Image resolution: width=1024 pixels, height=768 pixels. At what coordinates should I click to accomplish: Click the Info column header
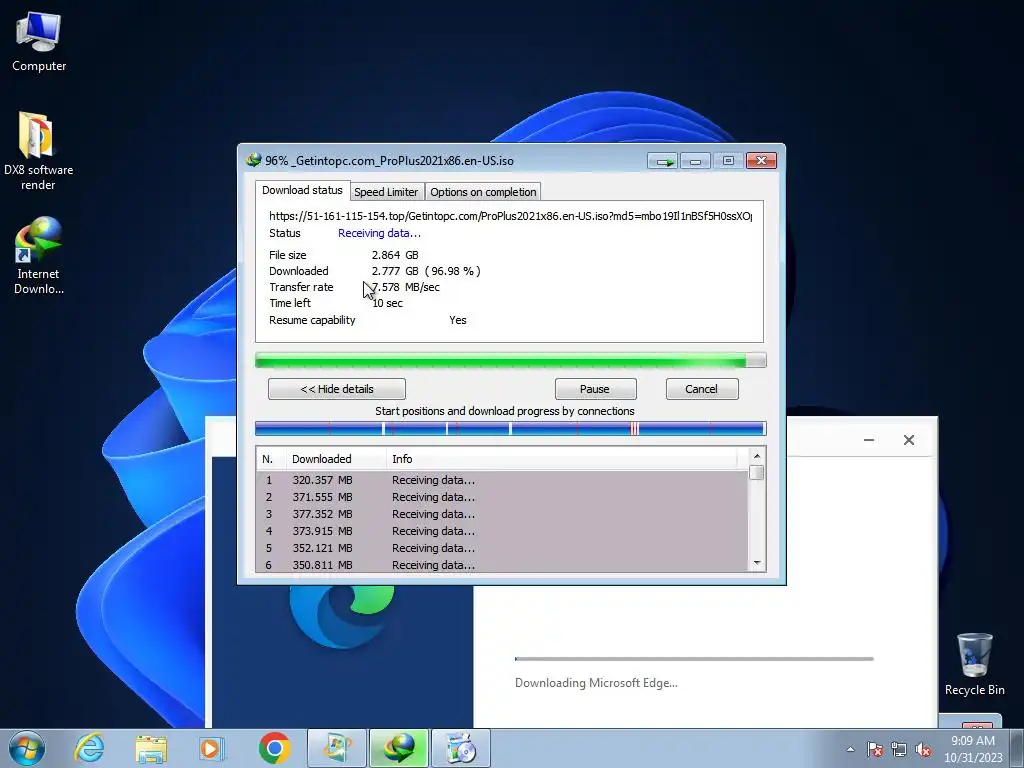562,459
